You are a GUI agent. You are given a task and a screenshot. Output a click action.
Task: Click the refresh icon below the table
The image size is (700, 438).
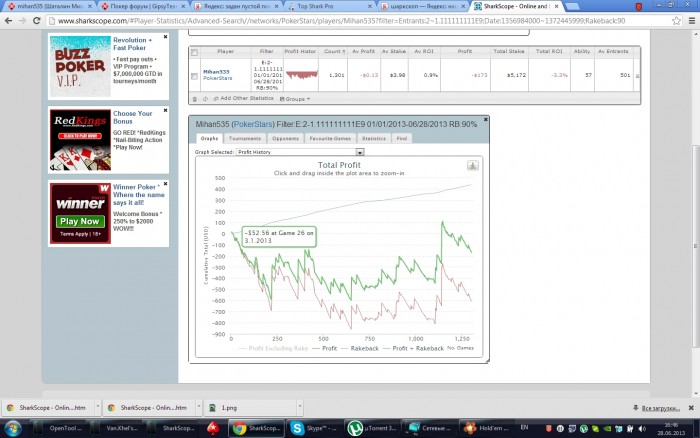(x=205, y=99)
